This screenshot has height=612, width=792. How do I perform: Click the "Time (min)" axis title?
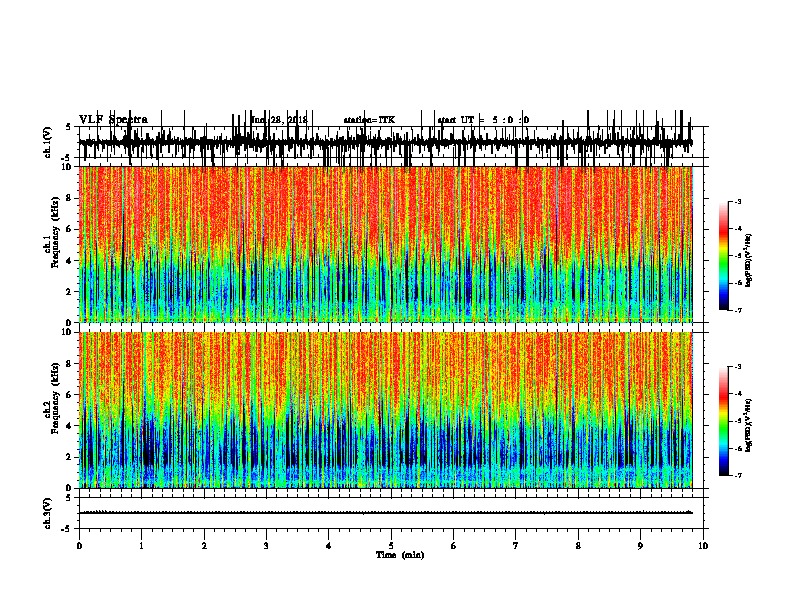coord(400,555)
